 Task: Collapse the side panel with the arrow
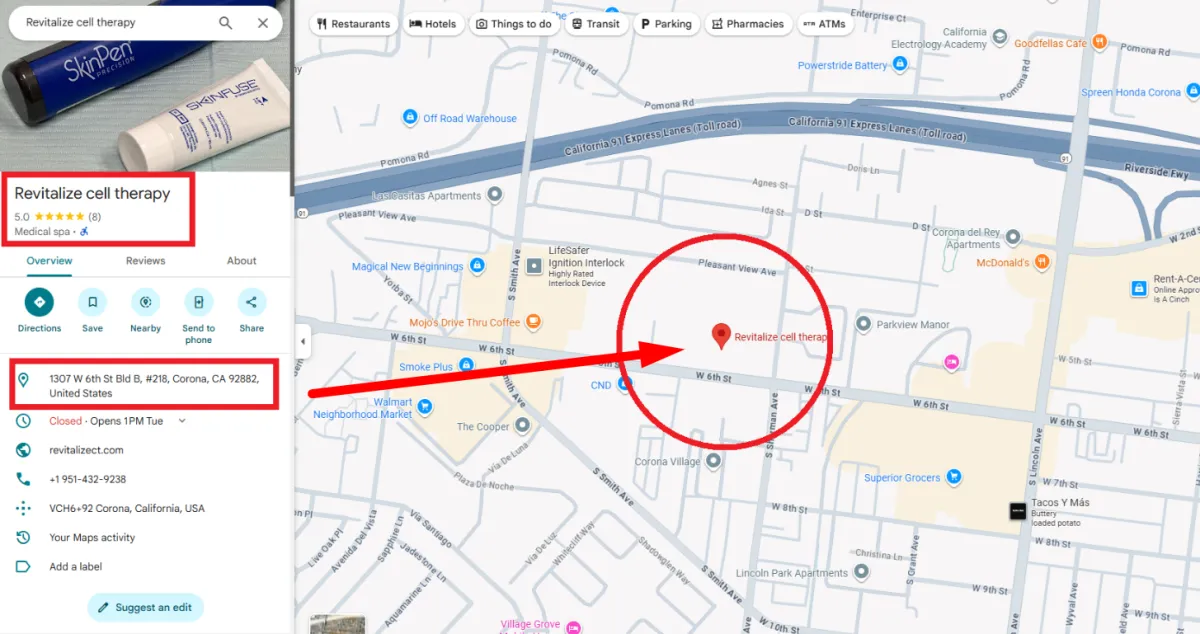pos(303,342)
